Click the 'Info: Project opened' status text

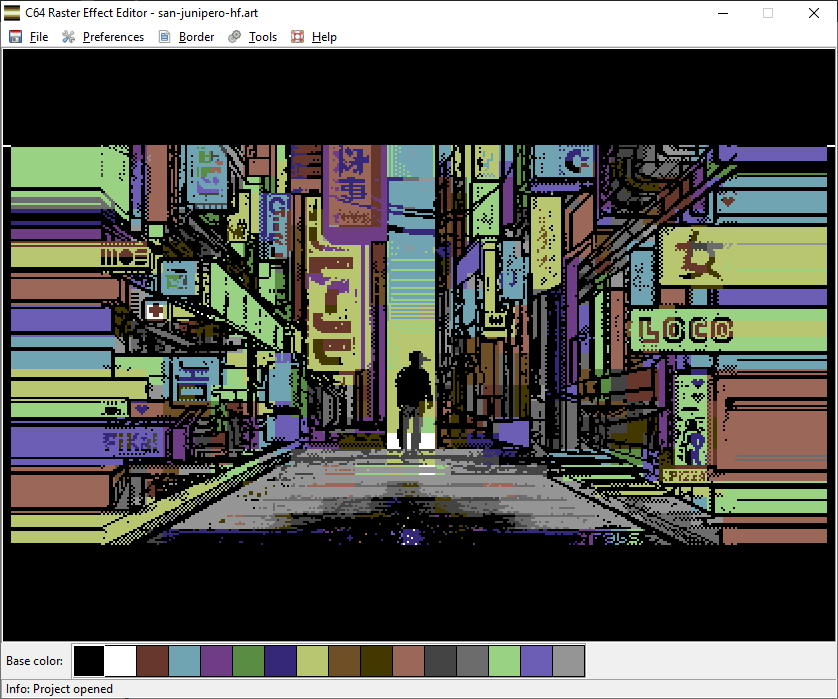[59, 689]
